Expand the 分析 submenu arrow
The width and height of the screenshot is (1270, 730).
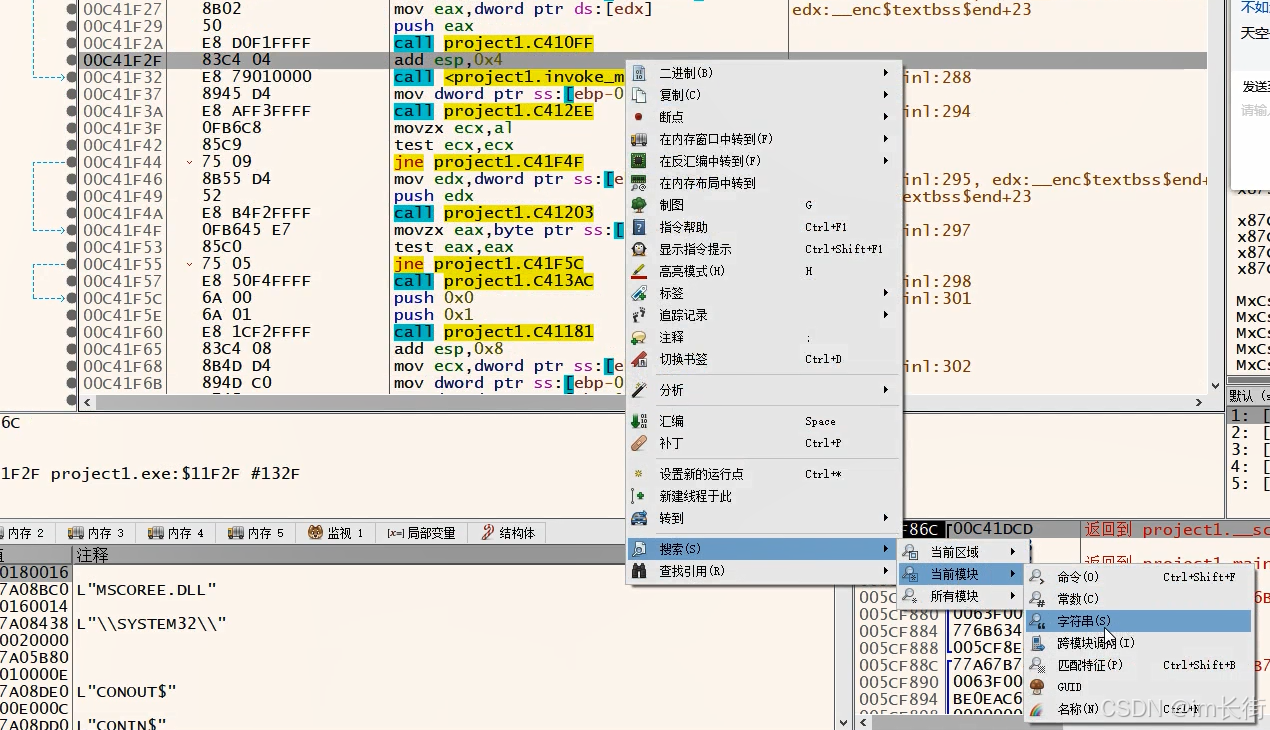click(x=886, y=390)
